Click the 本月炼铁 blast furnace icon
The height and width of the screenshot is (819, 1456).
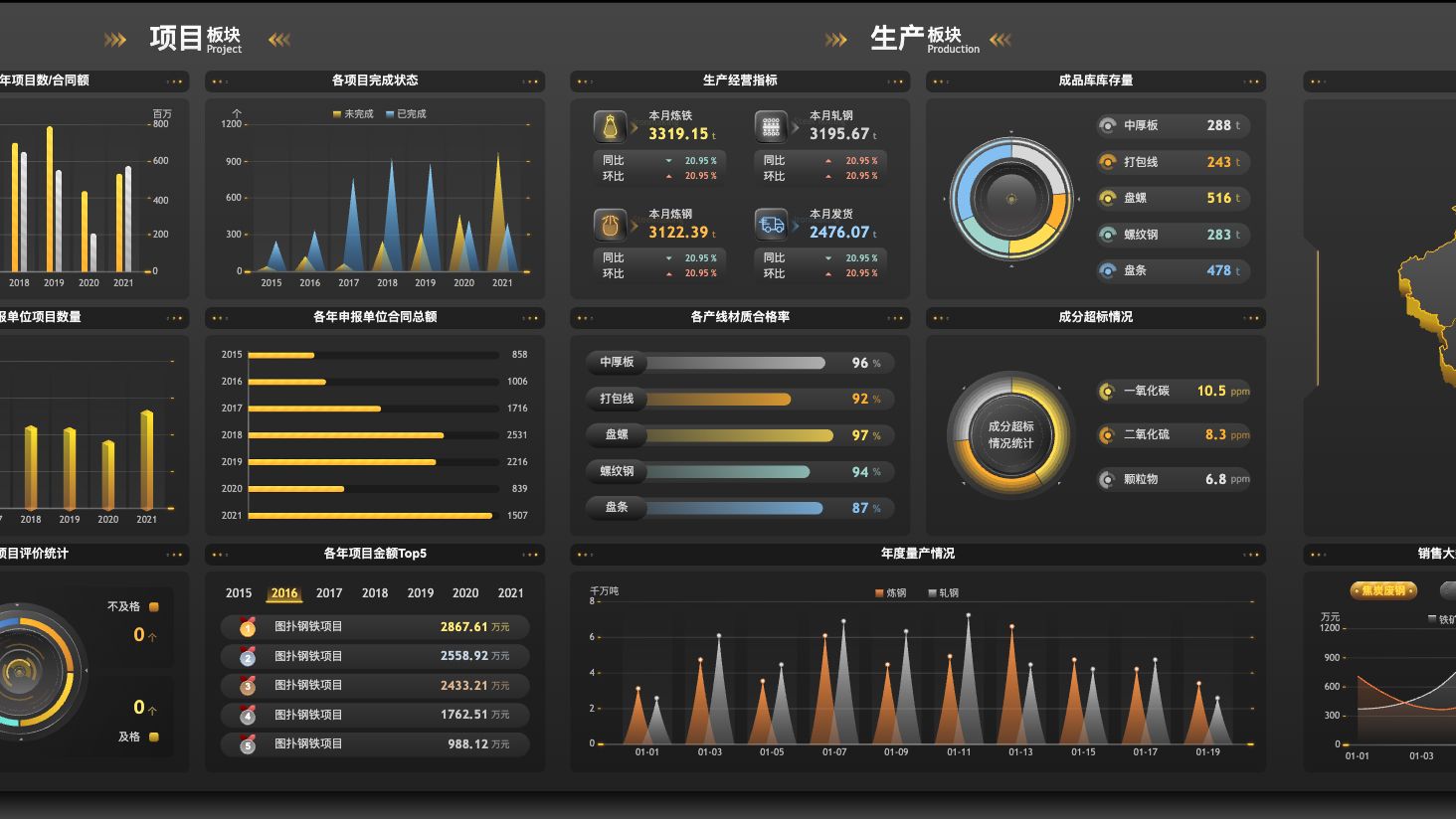click(x=610, y=127)
